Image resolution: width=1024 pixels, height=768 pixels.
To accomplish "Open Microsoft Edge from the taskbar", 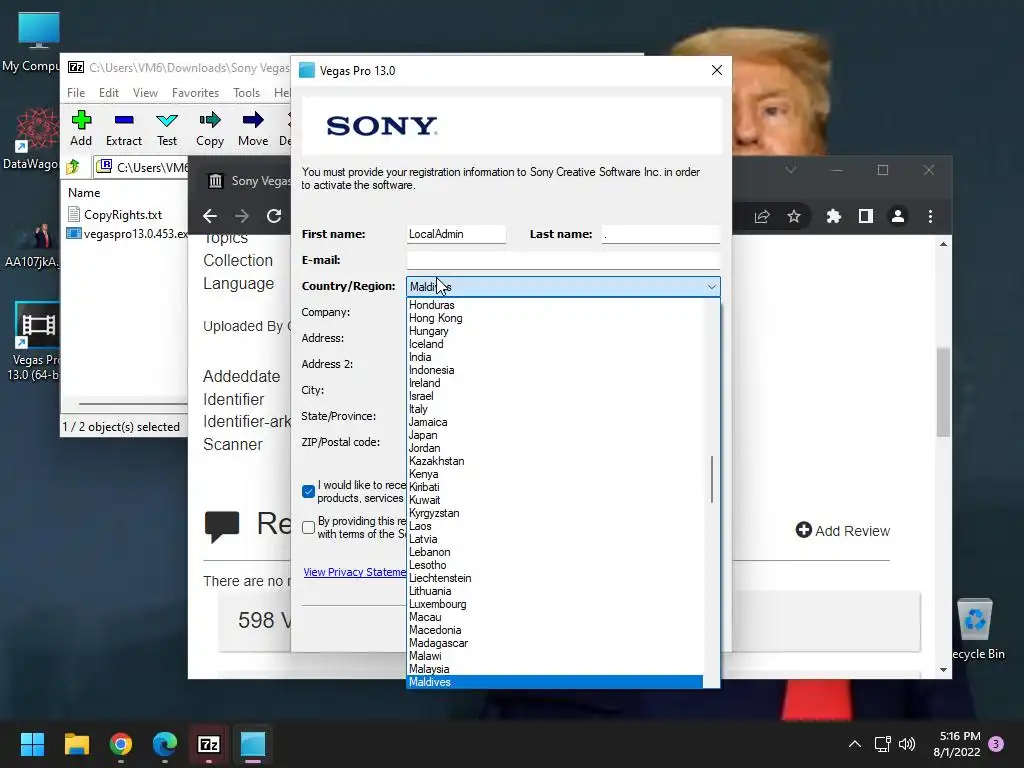I will pos(165,744).
